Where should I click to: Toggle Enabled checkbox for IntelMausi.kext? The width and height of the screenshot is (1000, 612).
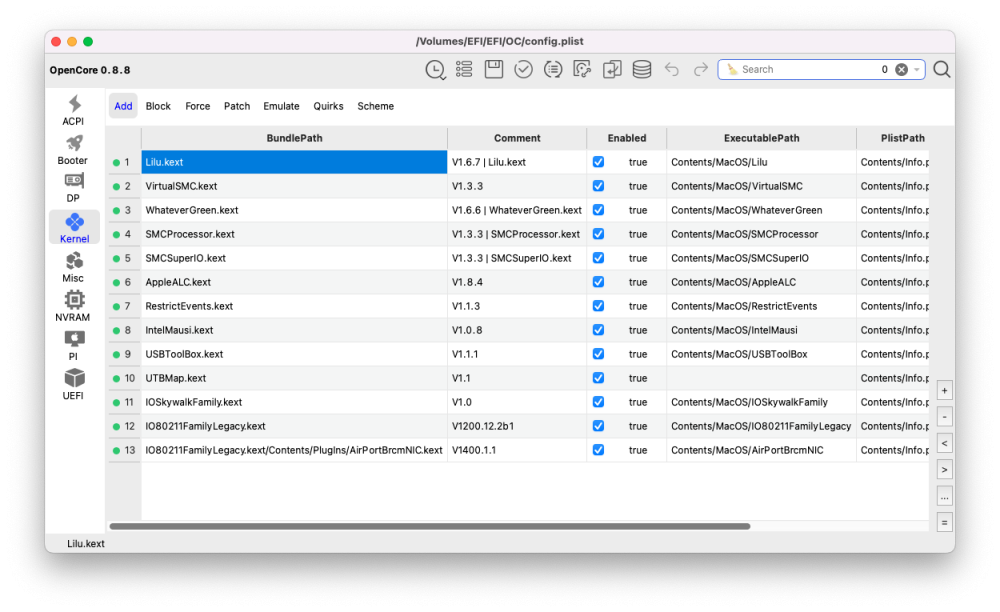coord(598,330)
